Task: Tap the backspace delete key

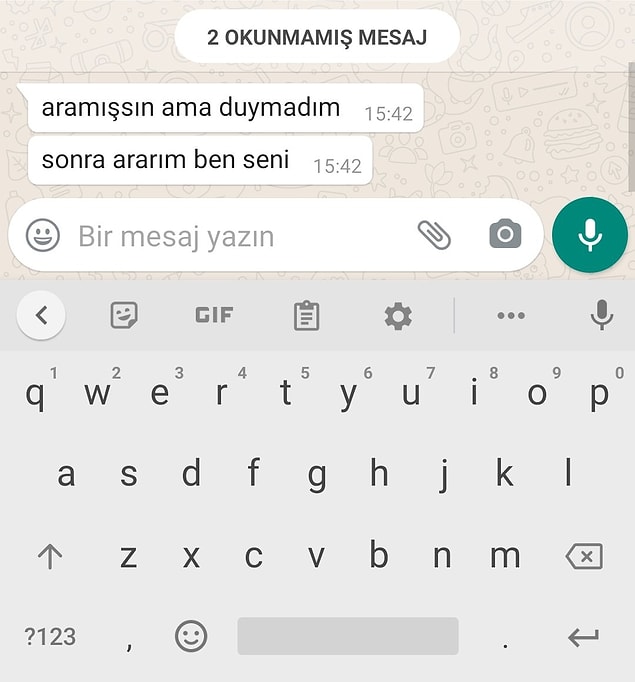Action: [584, 556]
